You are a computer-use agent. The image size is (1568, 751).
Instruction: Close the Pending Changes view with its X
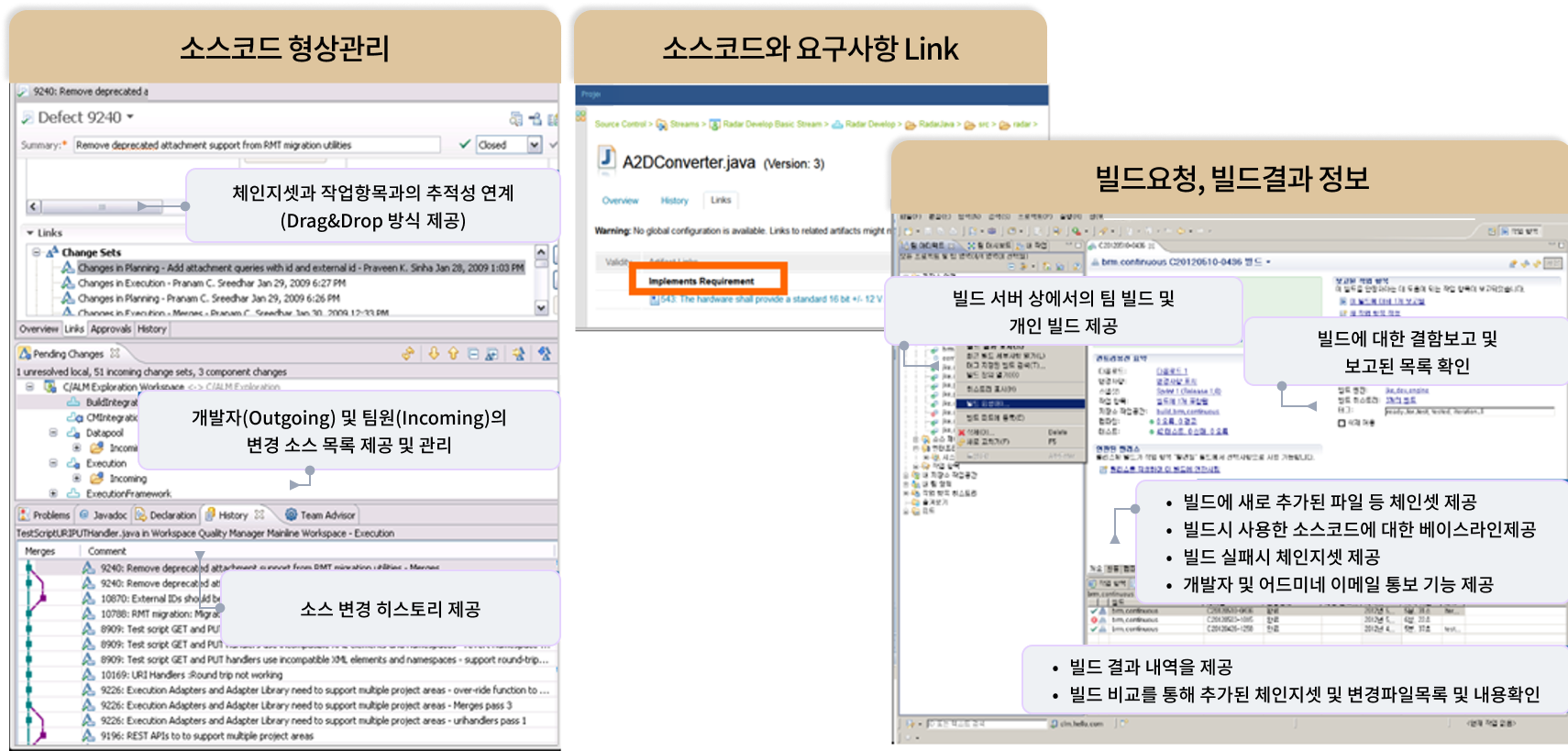tap(115, 353)
